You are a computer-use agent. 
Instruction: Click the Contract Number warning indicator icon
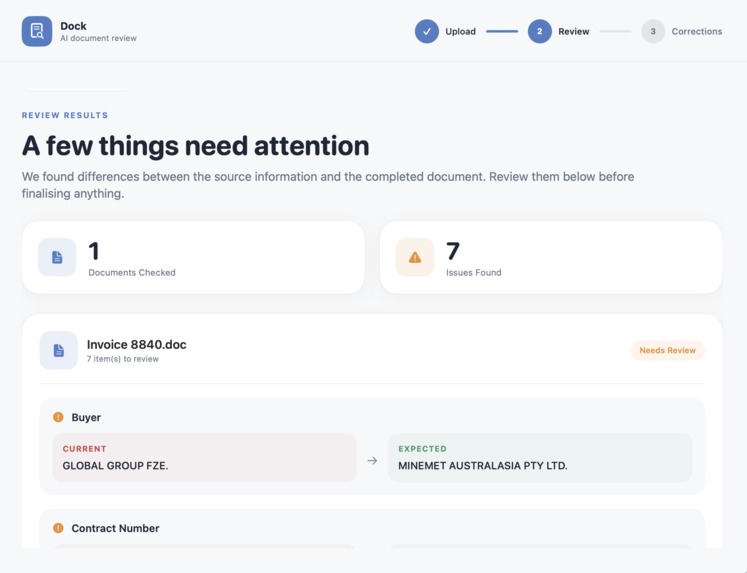[x=58, y=528]
